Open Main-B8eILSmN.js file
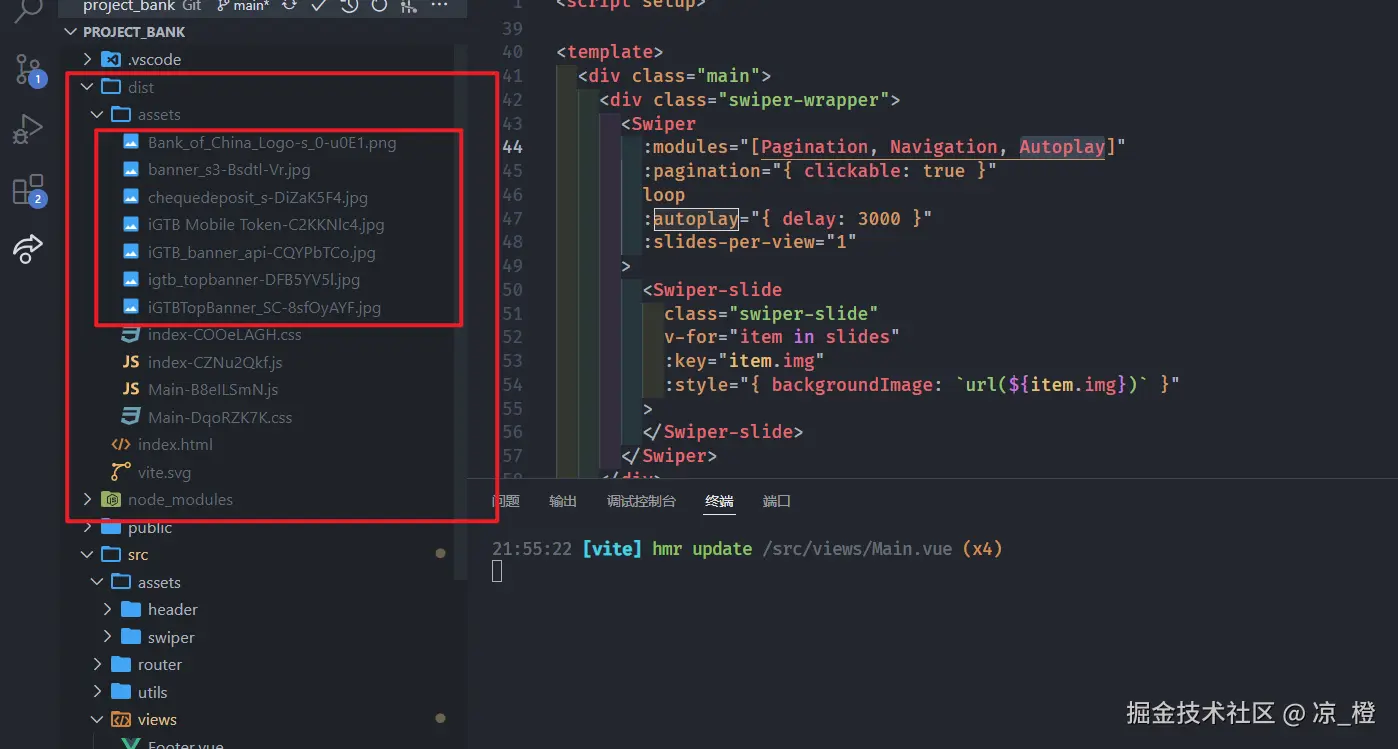1398x749 pixels. click(213, 390)
